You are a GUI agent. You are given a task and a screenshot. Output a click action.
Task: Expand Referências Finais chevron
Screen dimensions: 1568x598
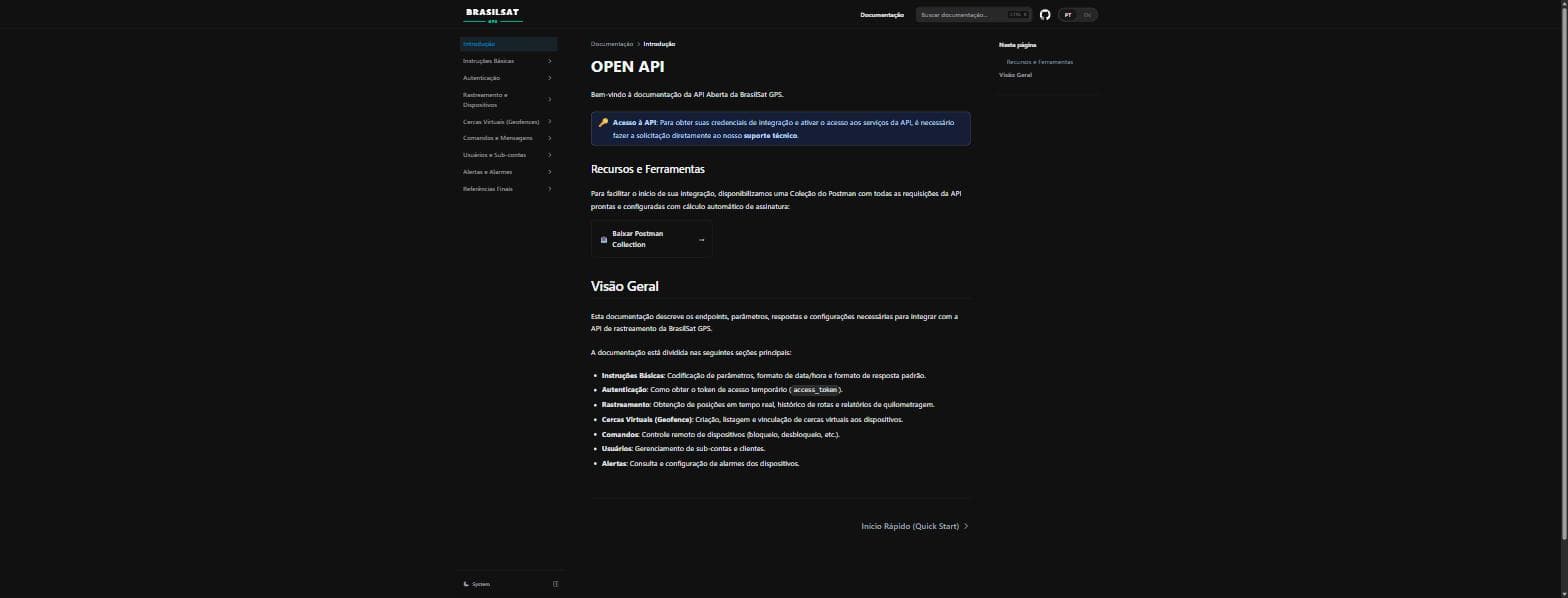(550, 189)
